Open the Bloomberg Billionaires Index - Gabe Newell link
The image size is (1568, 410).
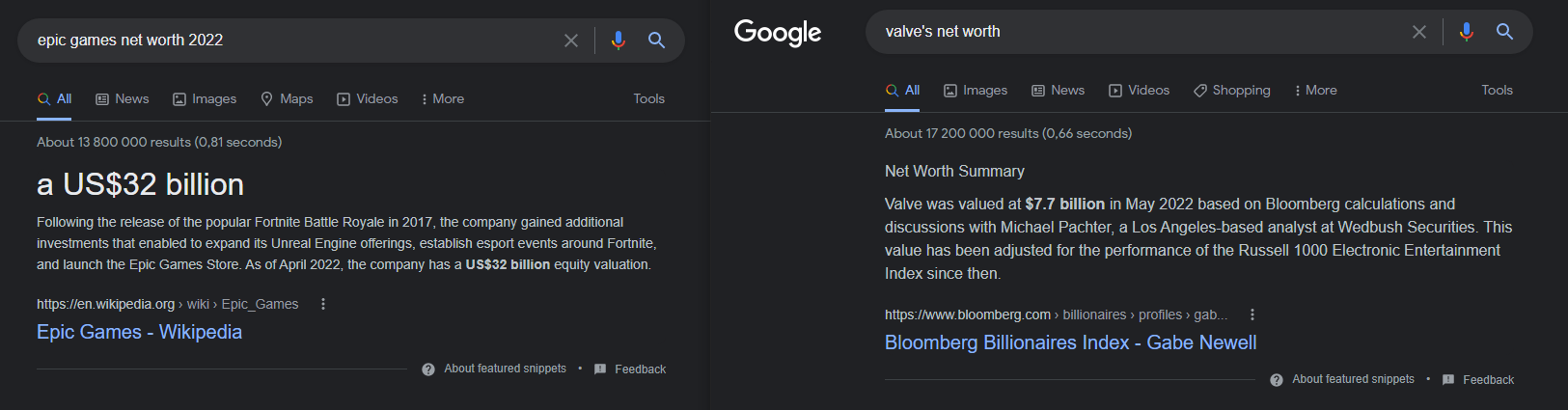pos(1070,342)
